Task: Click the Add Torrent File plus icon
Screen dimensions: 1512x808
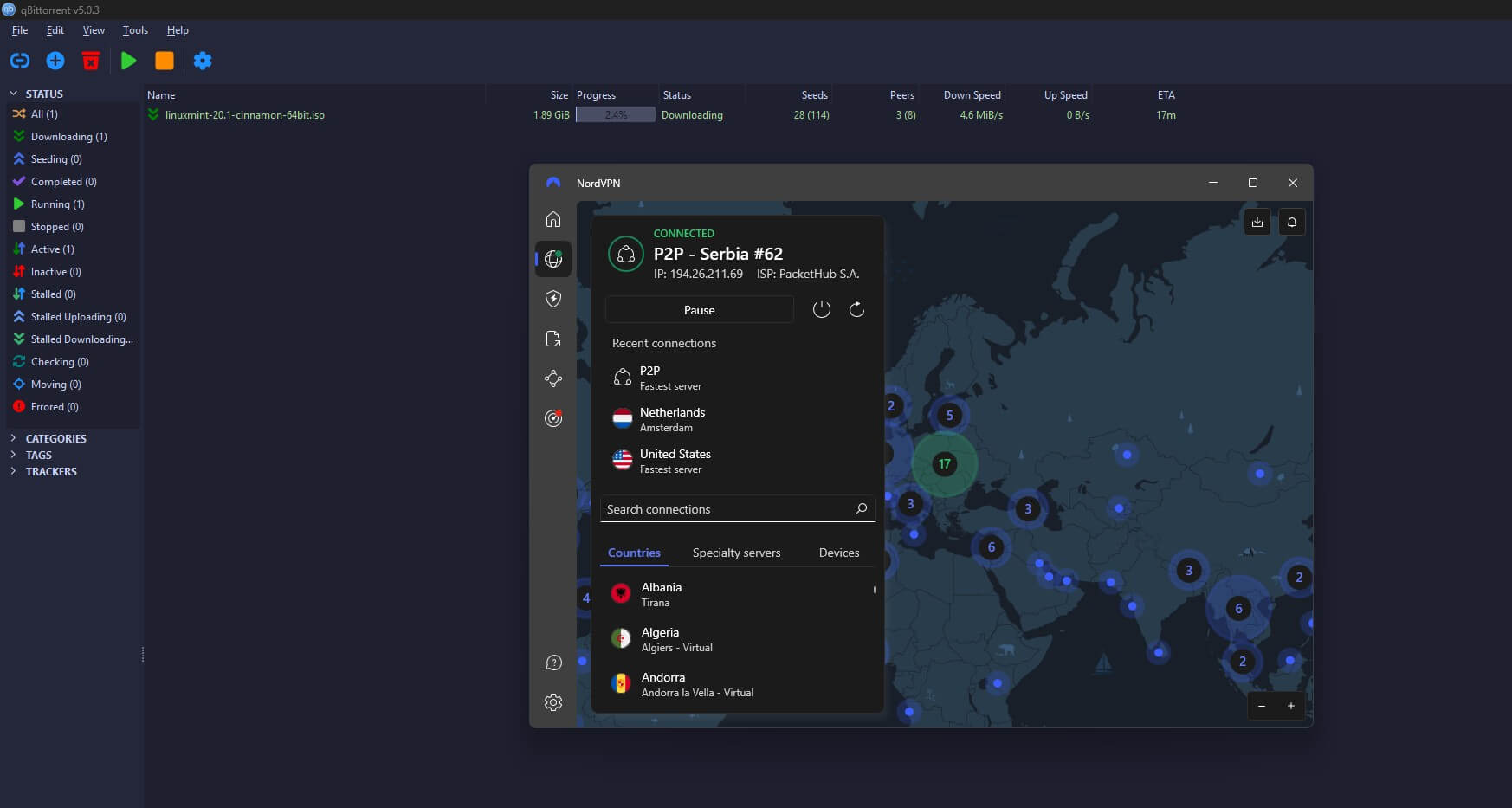Action: point(55,61)
